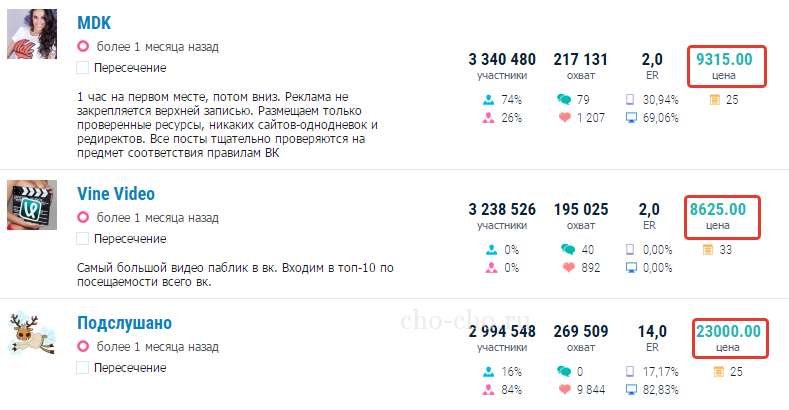Click the Vine Video clapperboard avatar
The height and width of the screenshot is (410, 789).
35,206
